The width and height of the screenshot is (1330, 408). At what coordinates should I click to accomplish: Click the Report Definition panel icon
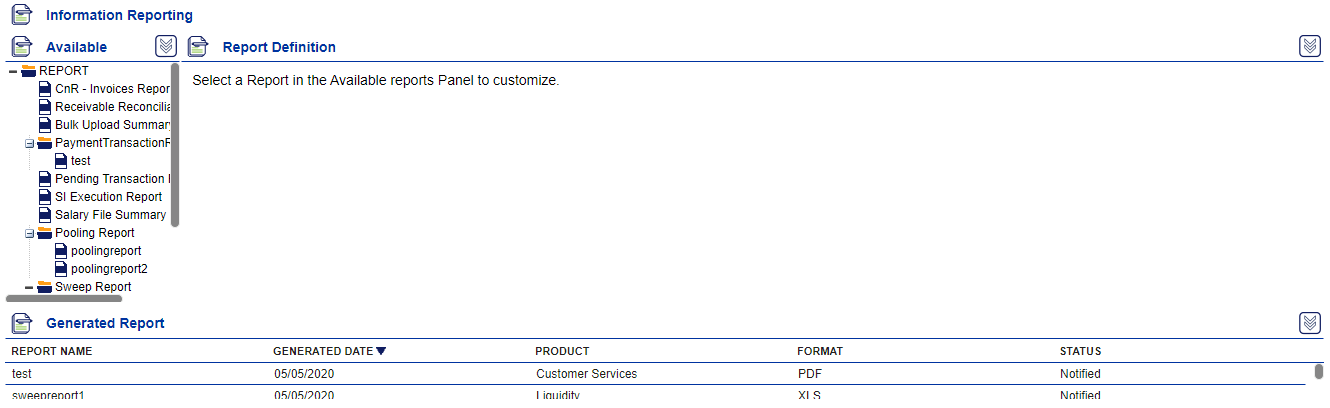tap(198, 47)
